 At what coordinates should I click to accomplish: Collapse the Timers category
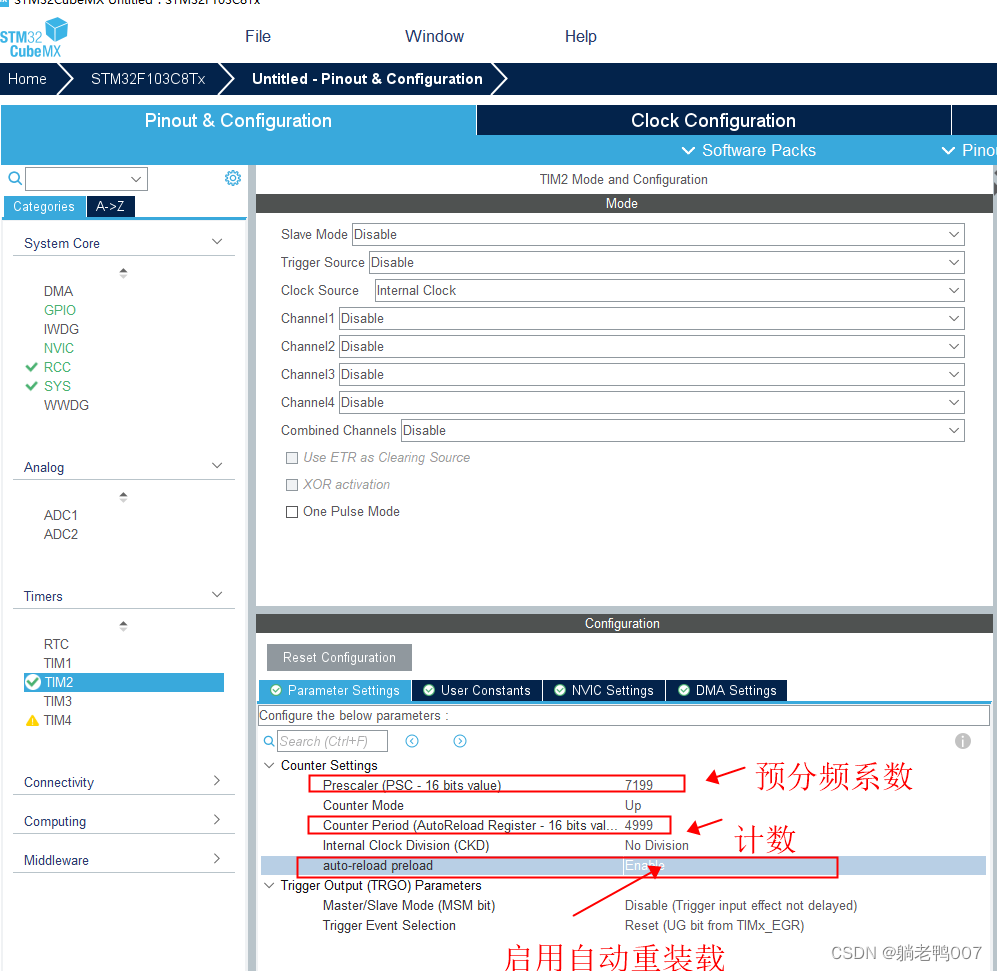point(217,595)
